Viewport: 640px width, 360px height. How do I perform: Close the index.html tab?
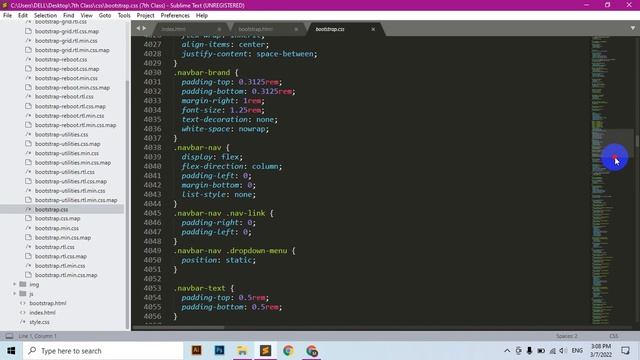(x=219, y=29)
